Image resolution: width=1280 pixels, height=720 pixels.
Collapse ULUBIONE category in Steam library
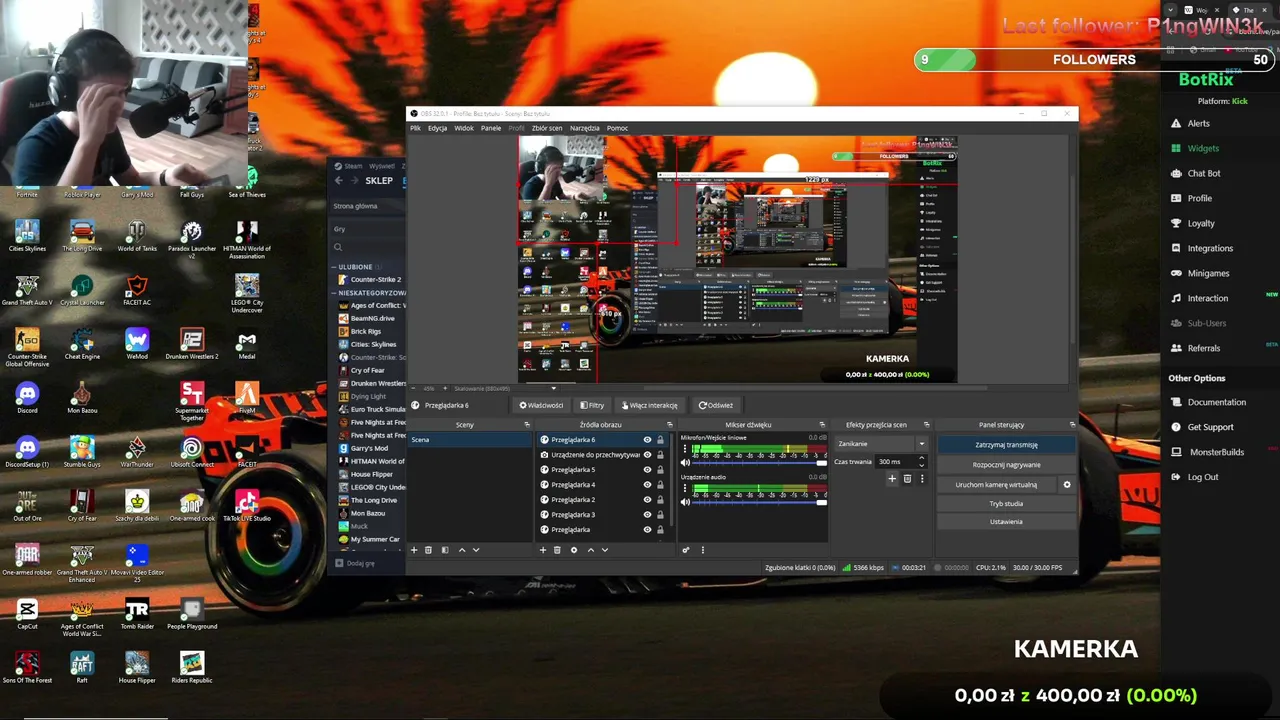[x=335, y=267]
